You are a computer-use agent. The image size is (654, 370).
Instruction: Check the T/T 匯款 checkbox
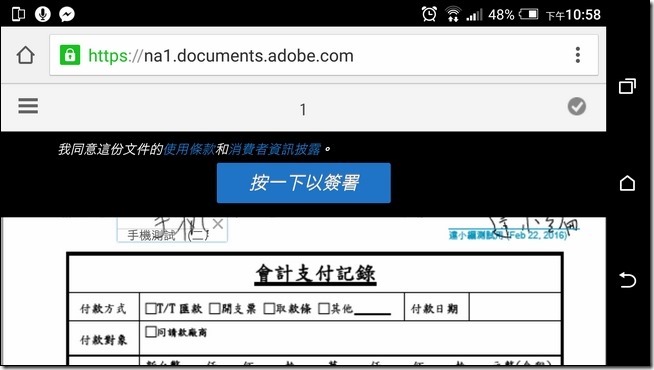(151, 308)
